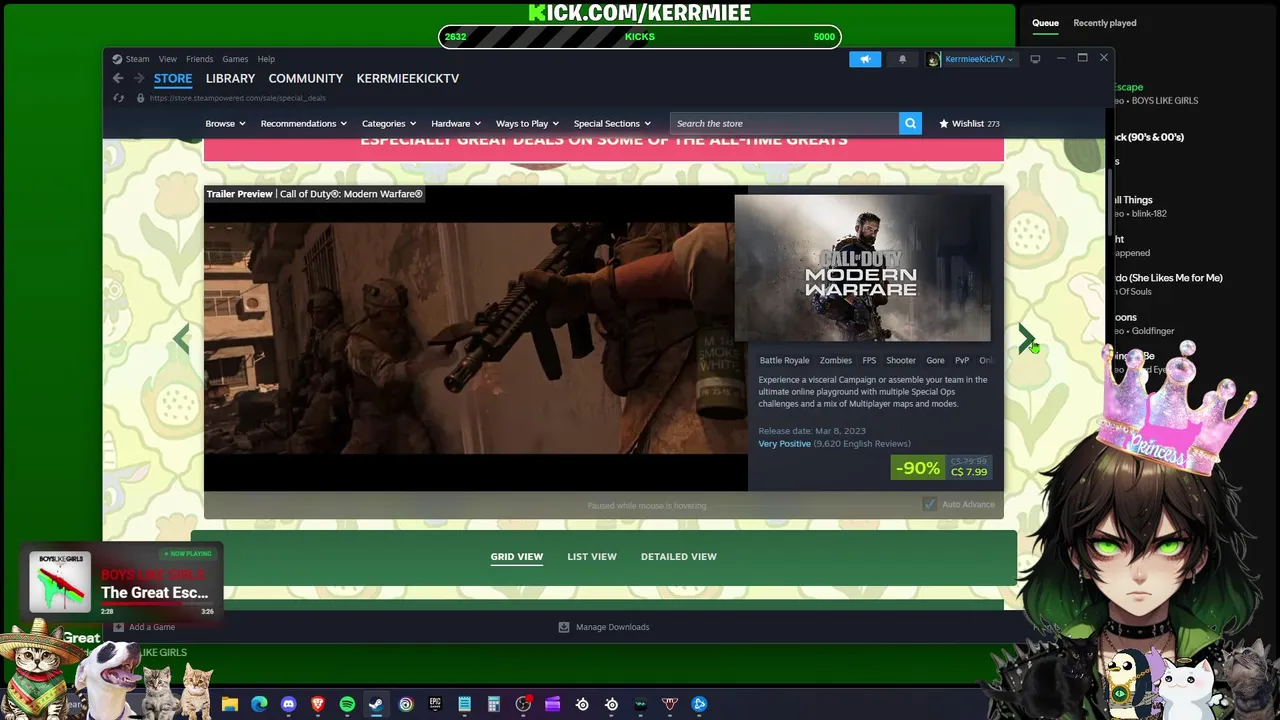The height and width of the screenshot is (720, 1280).
Task: Expand Ways to Play dropdown
Action: tap(527, 123)
